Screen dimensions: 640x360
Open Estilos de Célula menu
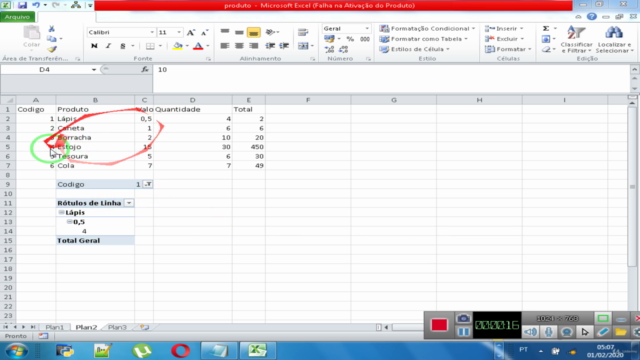[414, 49]
